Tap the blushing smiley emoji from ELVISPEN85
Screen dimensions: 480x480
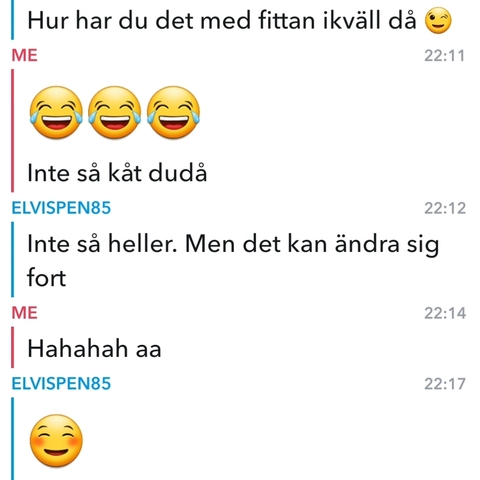pos(56,441)
